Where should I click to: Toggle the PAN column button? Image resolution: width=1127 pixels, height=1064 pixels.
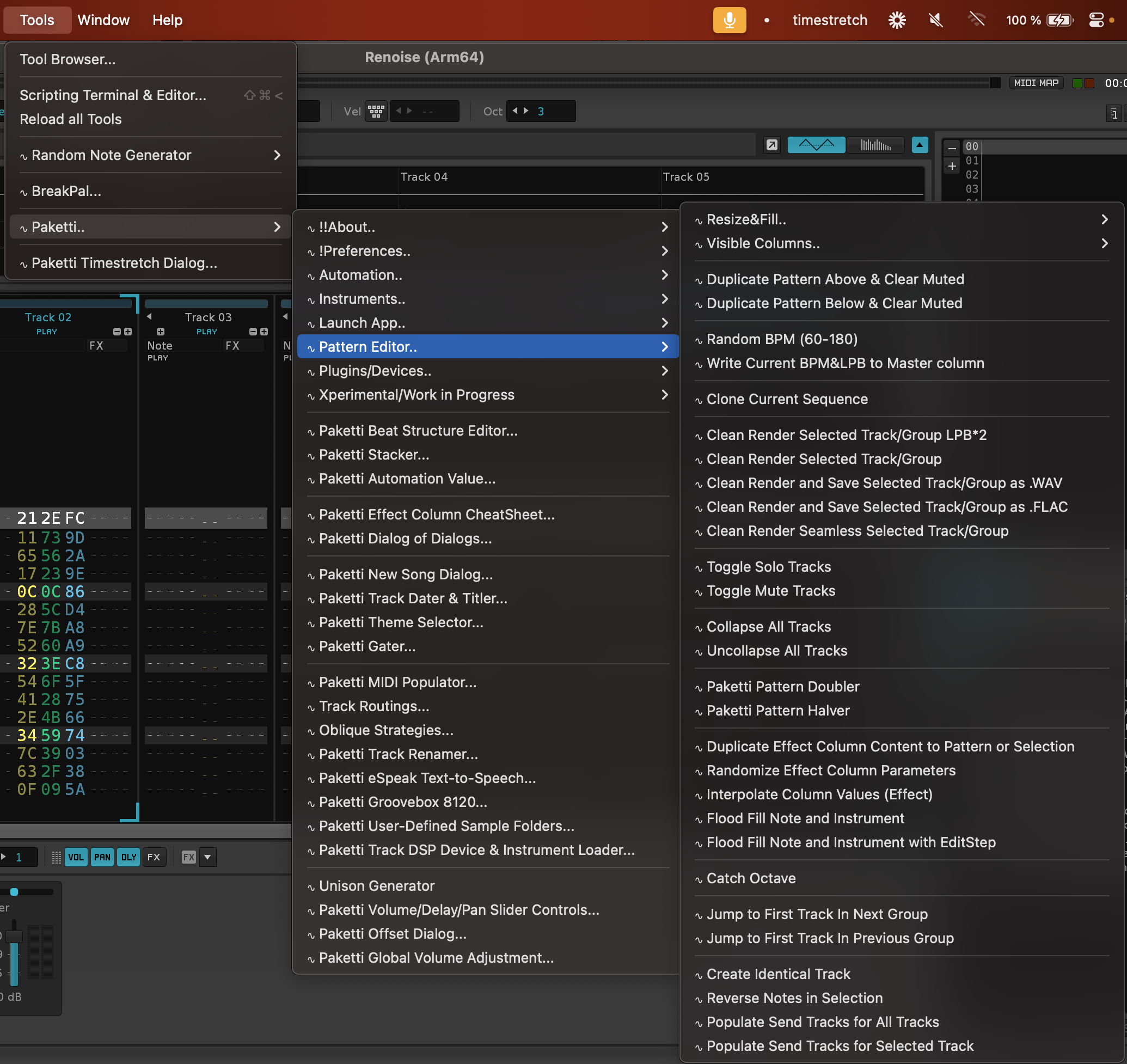click(x=102, y=857)
